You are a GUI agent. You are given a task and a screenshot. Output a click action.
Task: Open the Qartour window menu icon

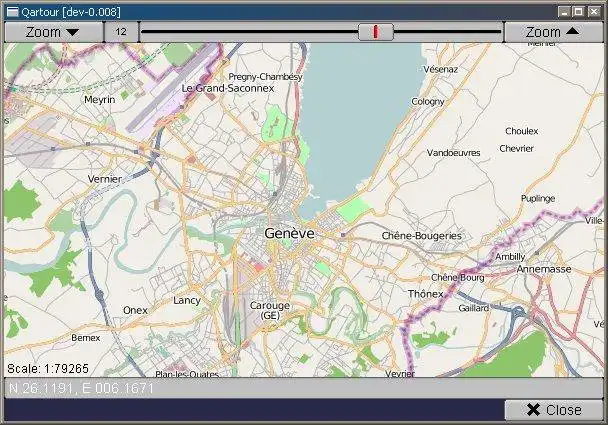pos(12,12)
